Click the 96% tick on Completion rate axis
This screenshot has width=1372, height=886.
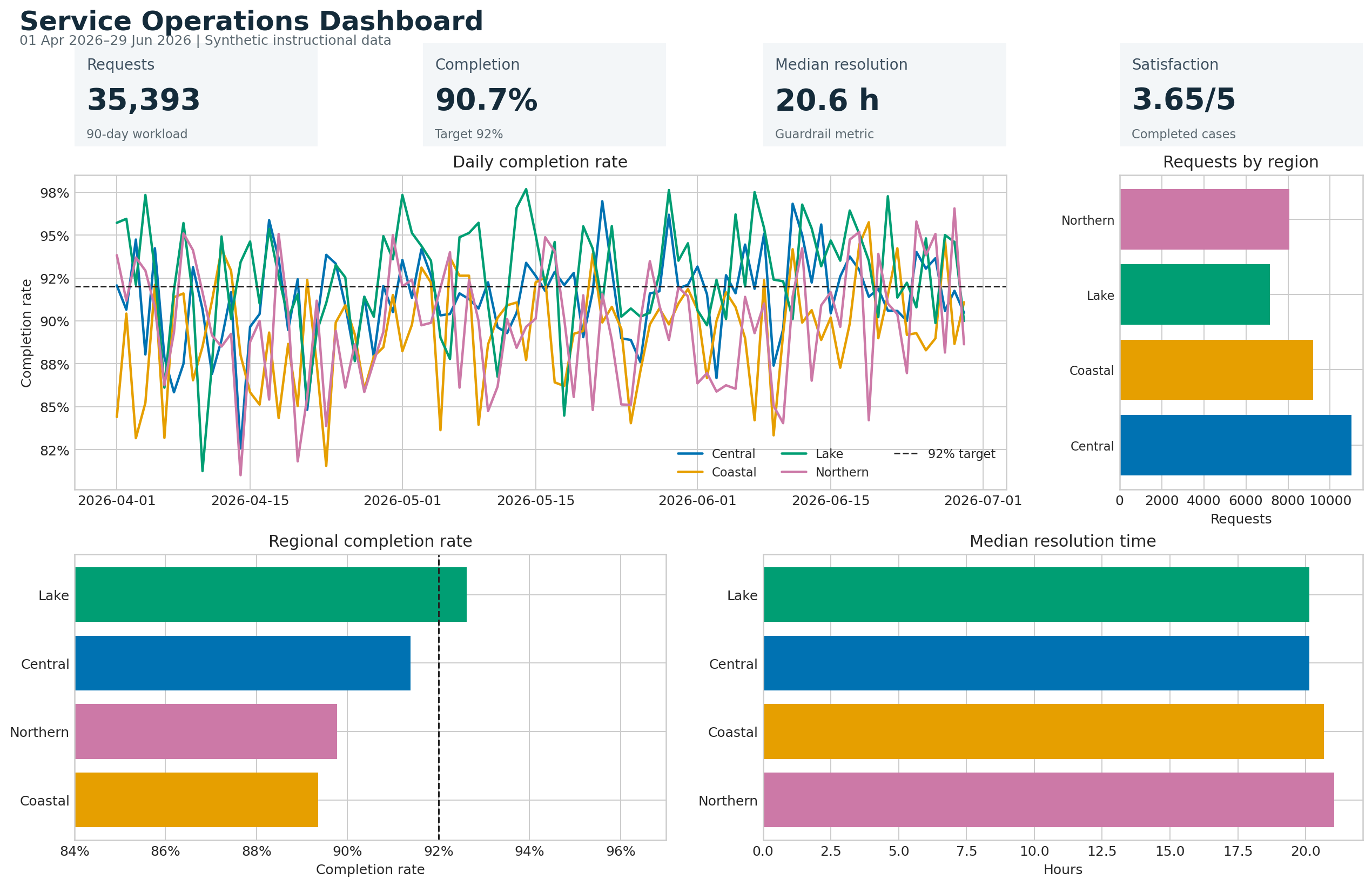621,852
